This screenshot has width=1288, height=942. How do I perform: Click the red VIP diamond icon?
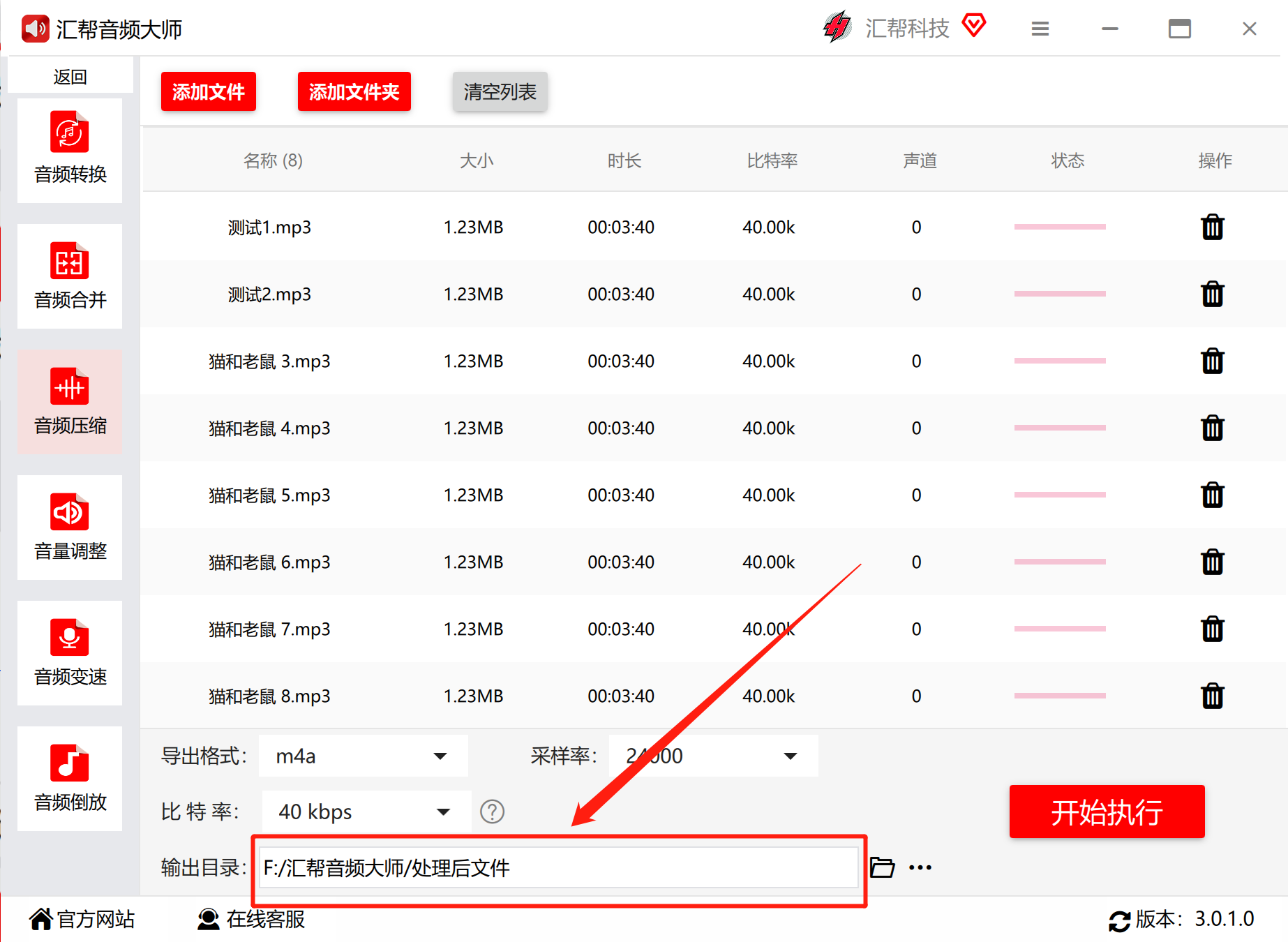pyautogui.click(x=974, y=26)
